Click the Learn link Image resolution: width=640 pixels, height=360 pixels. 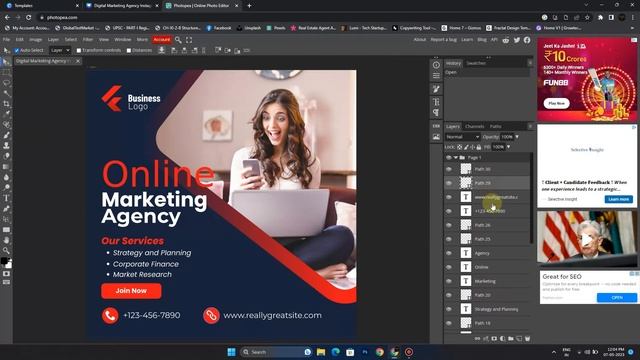click(467, 40)
